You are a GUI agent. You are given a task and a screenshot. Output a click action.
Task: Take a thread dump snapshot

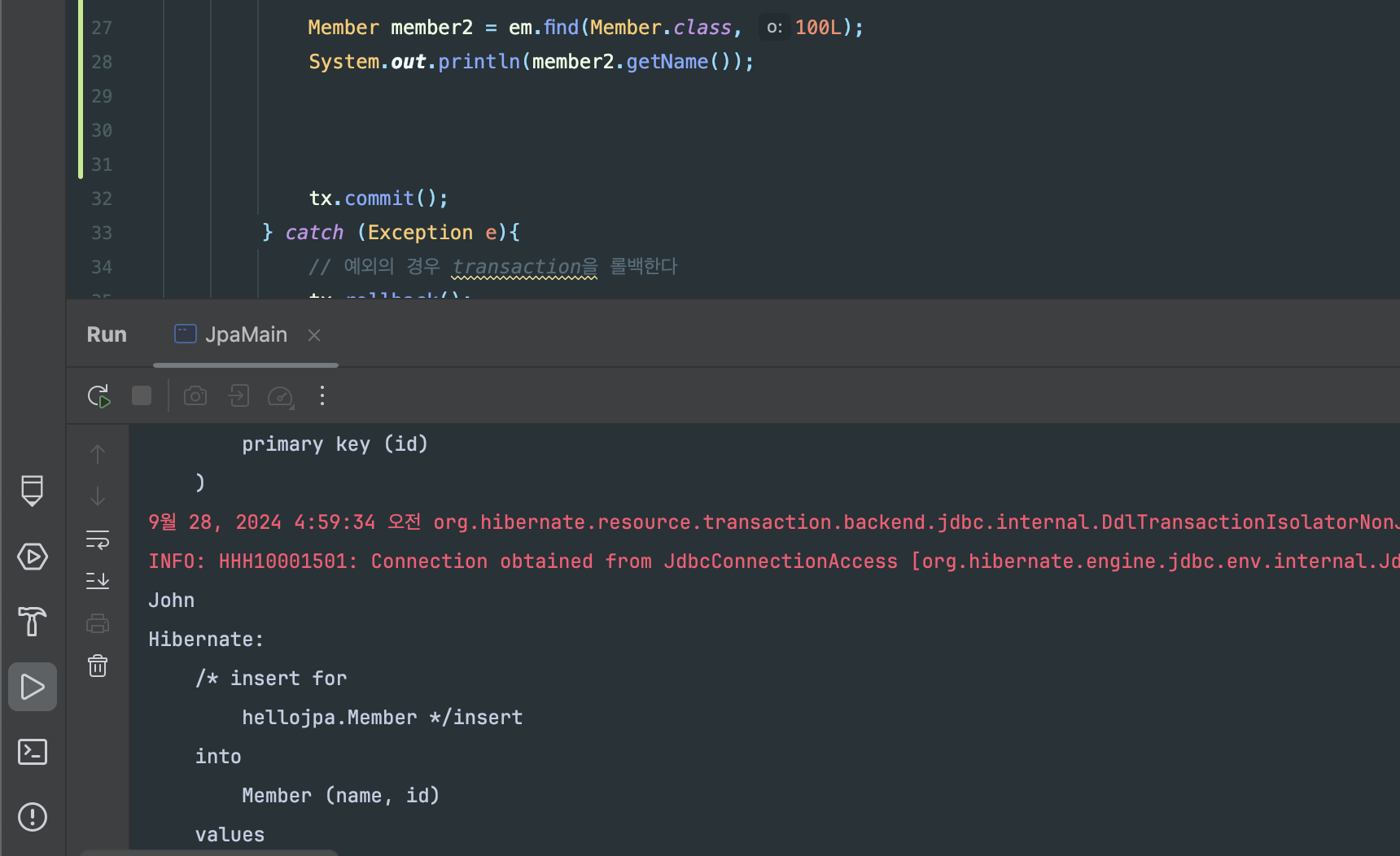click(x=195, y=396)
